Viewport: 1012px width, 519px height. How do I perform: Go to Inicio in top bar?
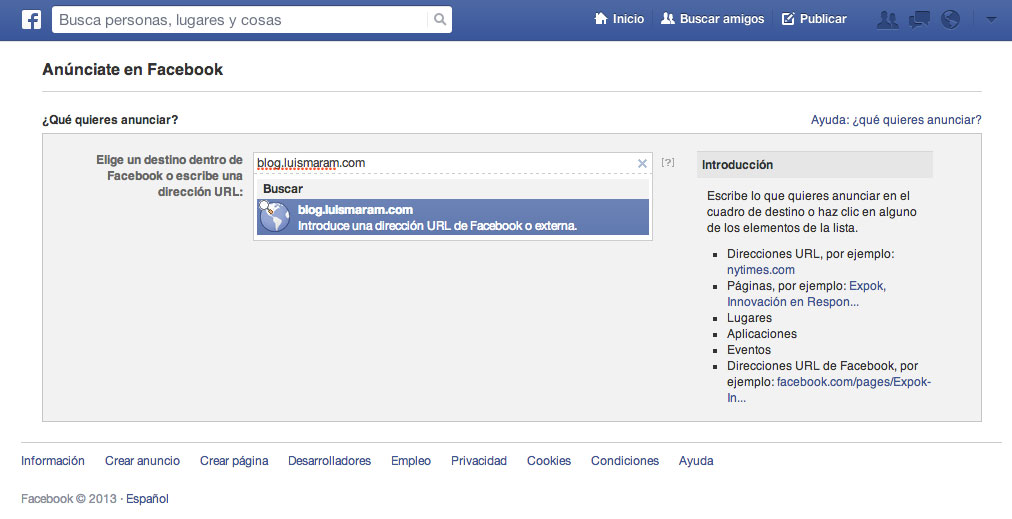pos(619,19)
